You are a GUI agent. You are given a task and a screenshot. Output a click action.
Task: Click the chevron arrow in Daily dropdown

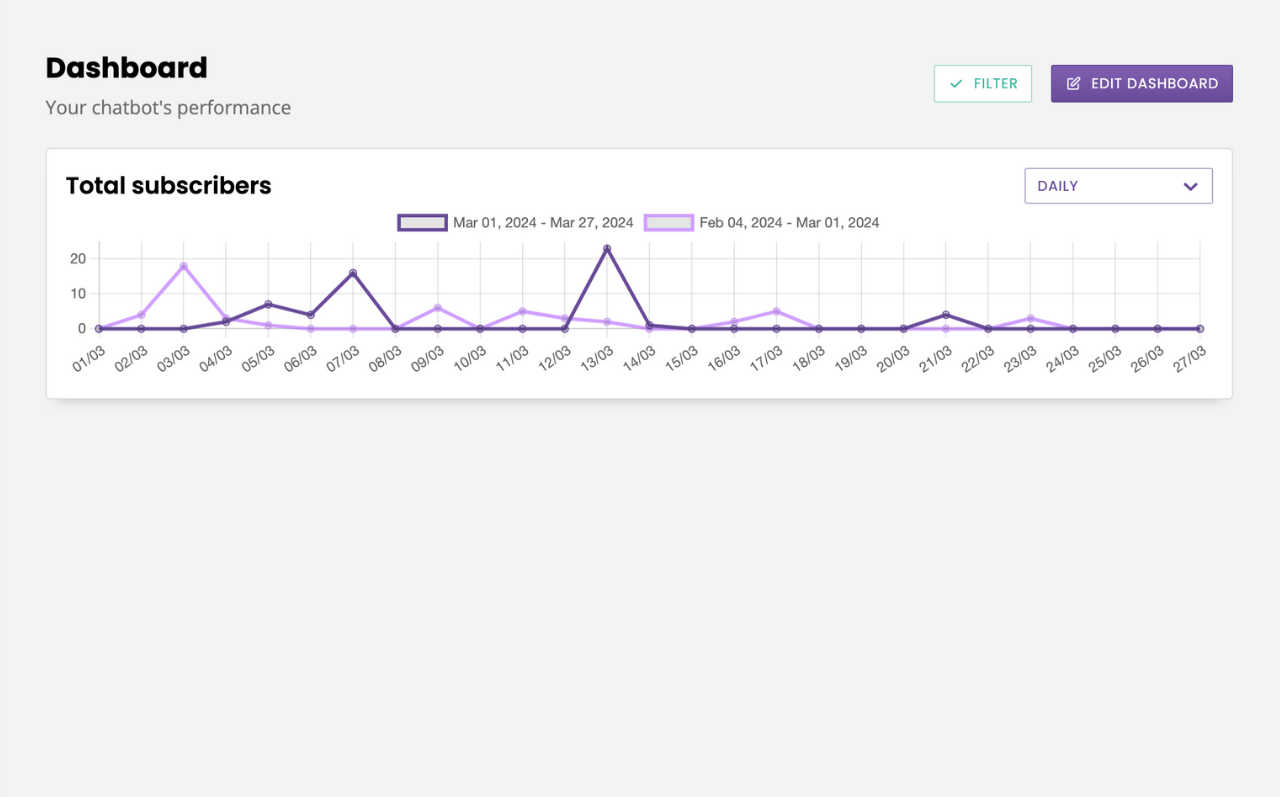click(1190, 186)
